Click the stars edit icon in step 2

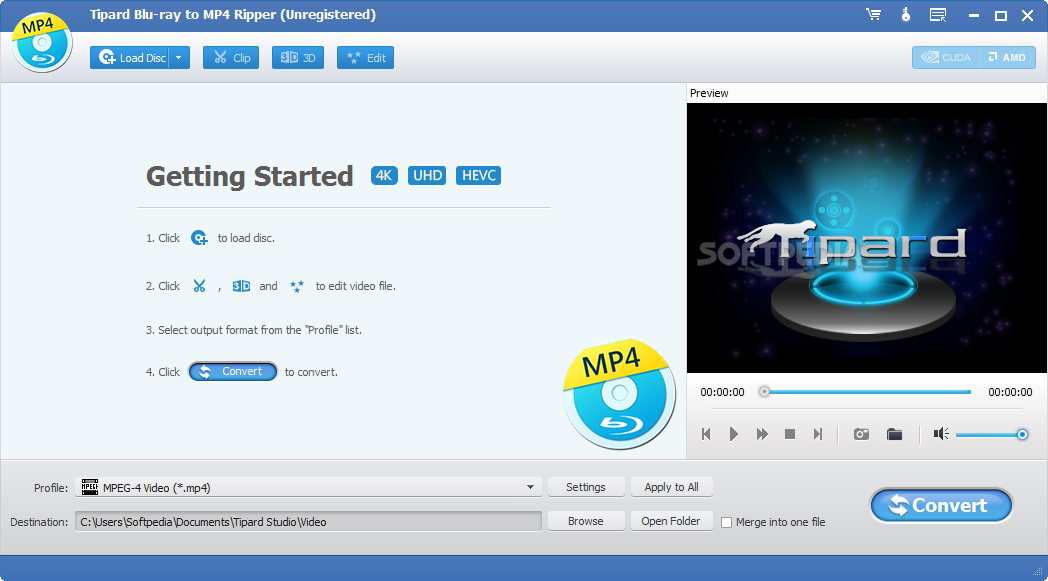(x=297, y=286)
